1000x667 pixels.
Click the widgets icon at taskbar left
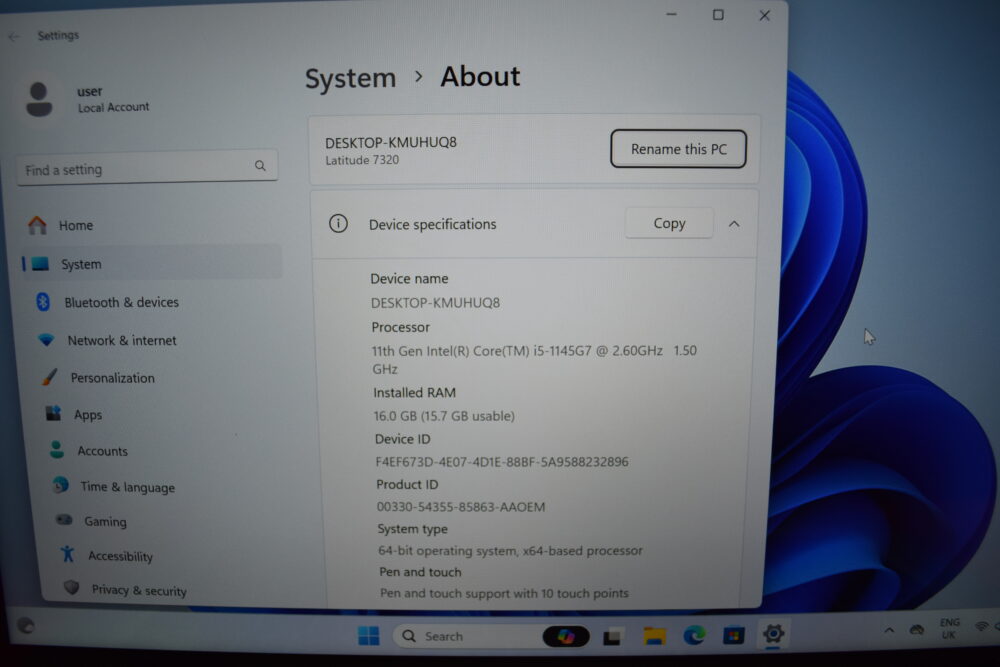coord(26,626)
